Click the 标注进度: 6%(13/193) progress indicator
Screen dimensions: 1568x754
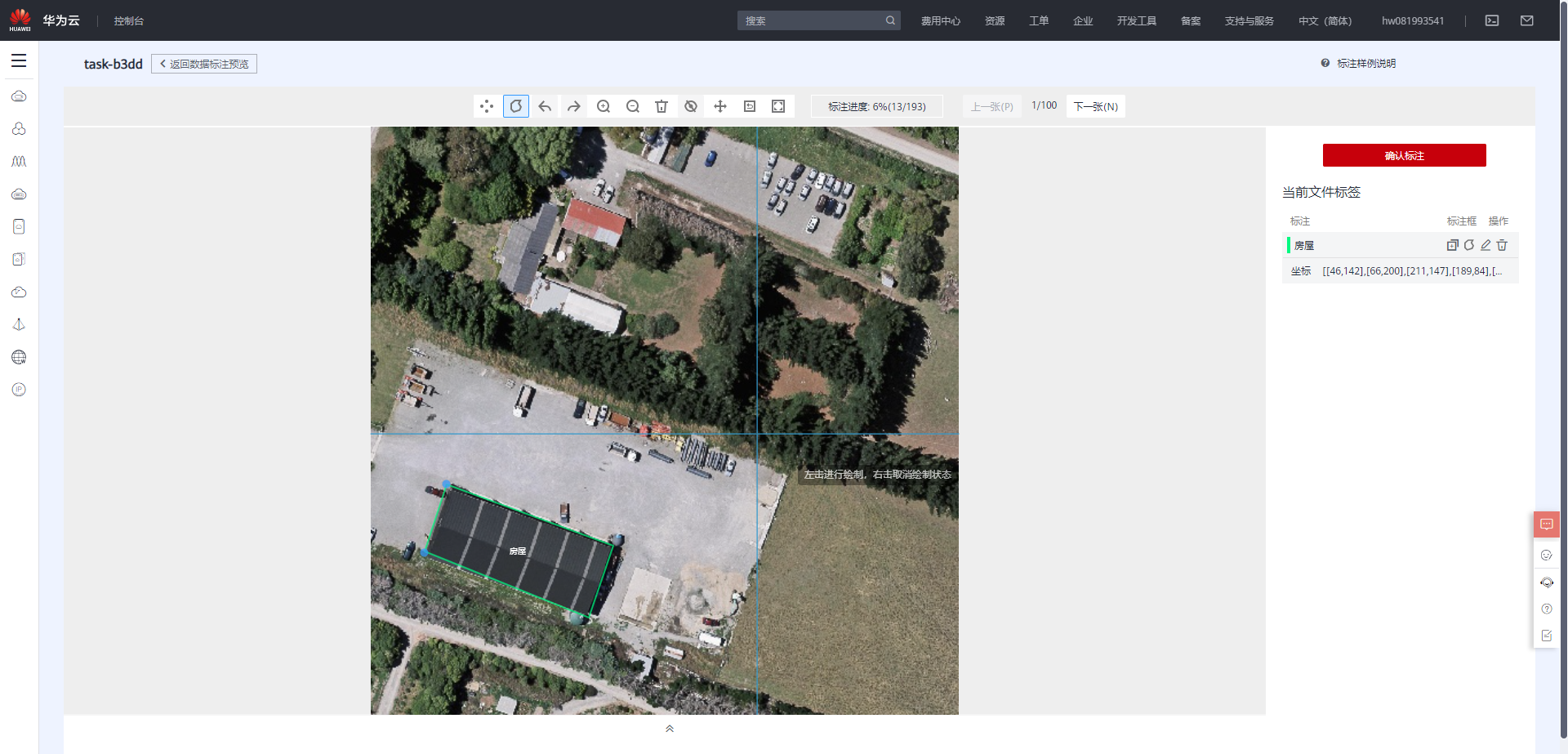(x=877, y=106)
